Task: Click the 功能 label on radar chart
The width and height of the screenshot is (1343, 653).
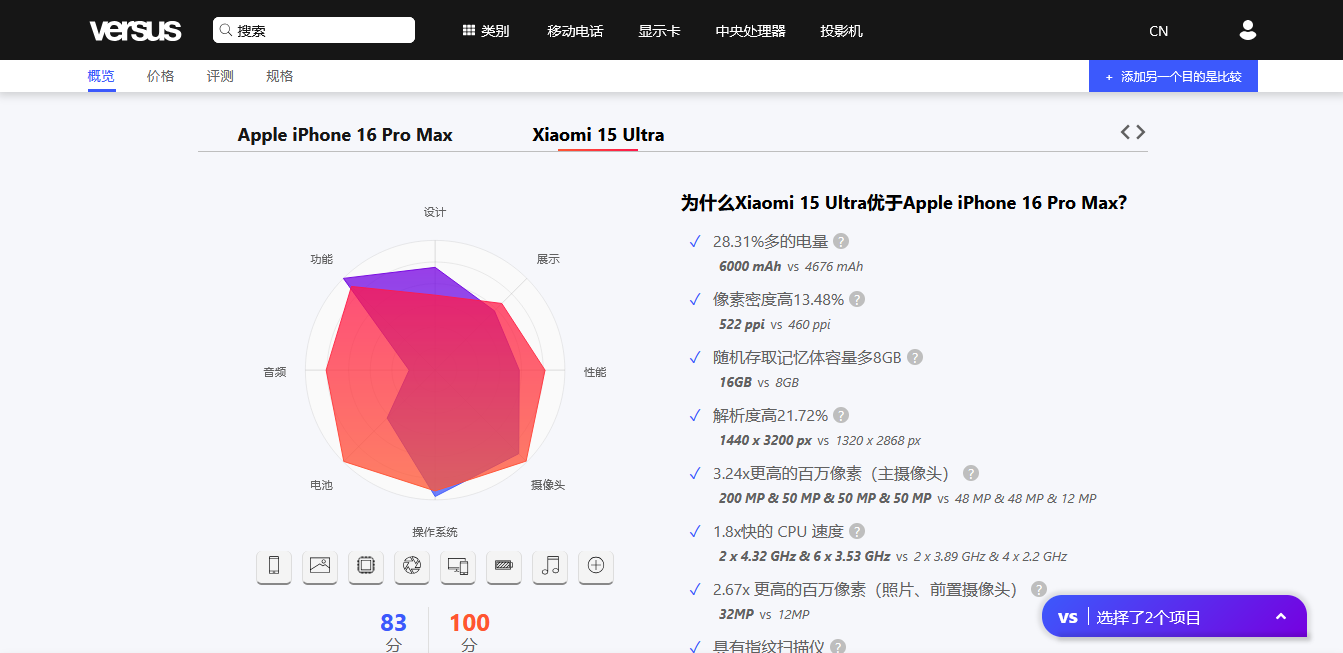Action: click(321, 259)
